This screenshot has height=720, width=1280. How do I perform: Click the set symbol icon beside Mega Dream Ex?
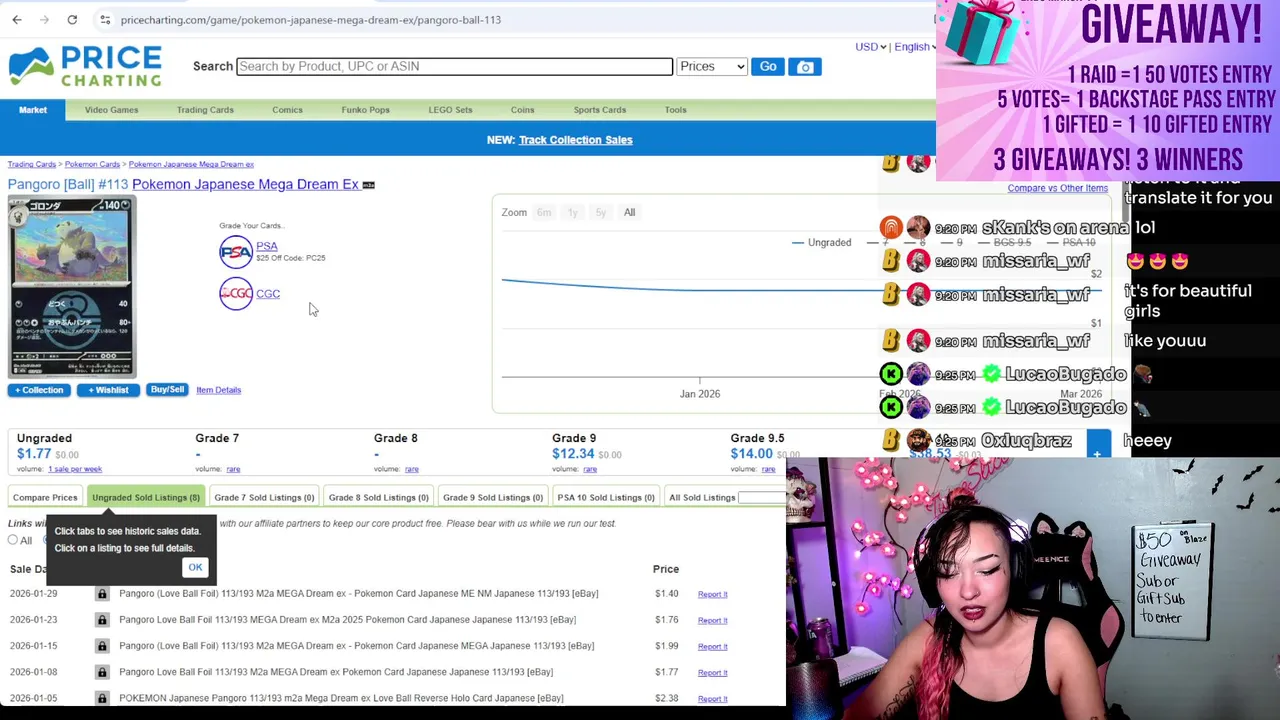pyautogui.click(x=368, y=185)
